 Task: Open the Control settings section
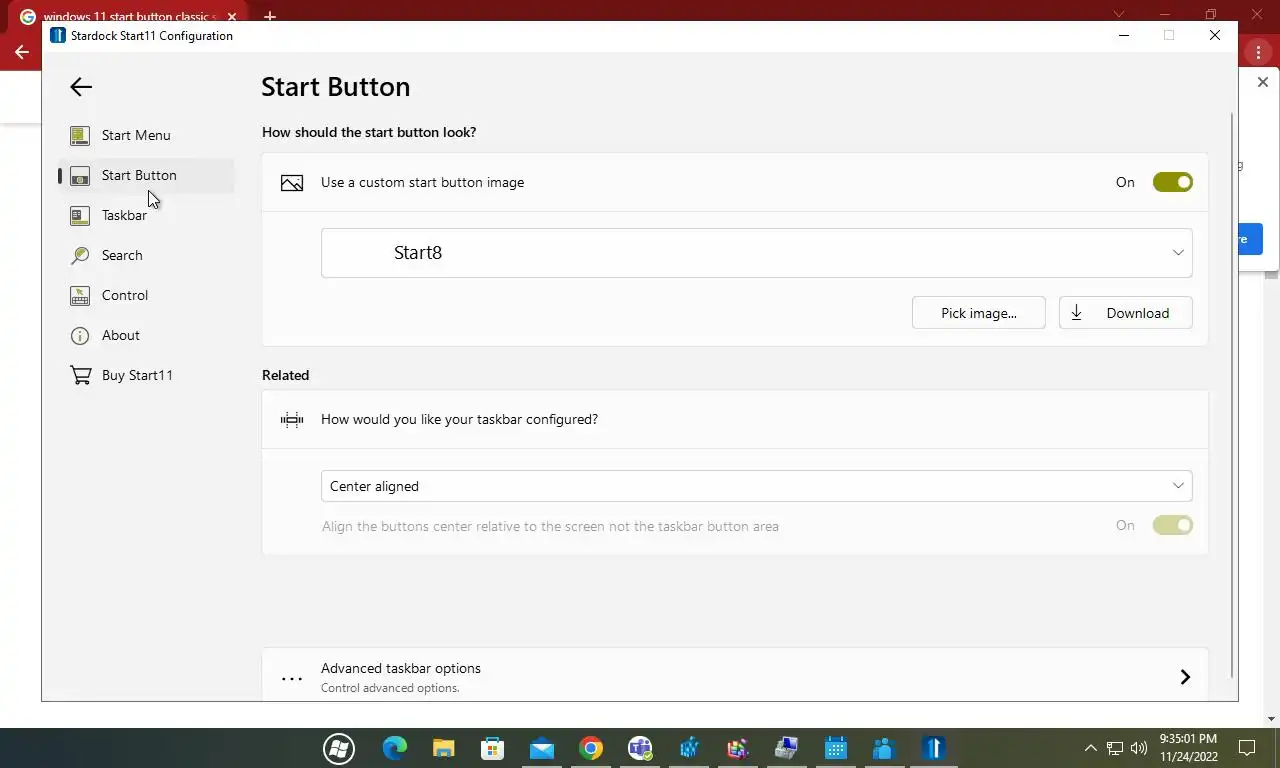(x=146, y=295)
